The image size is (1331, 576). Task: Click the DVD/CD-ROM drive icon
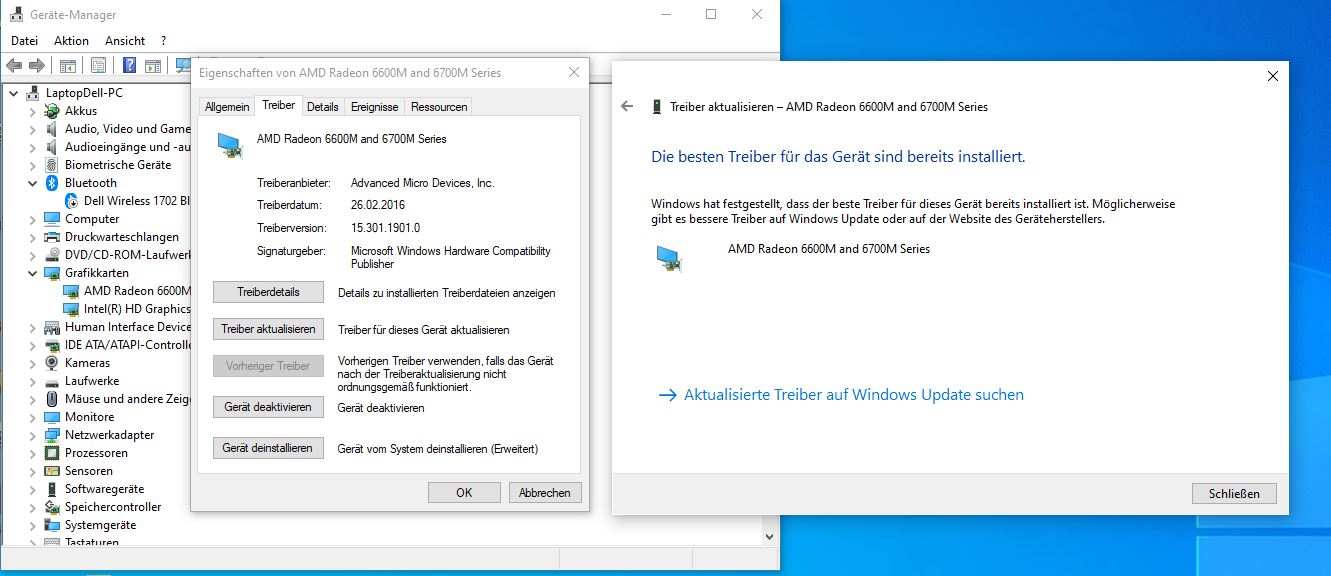click(x=53, y=255)
